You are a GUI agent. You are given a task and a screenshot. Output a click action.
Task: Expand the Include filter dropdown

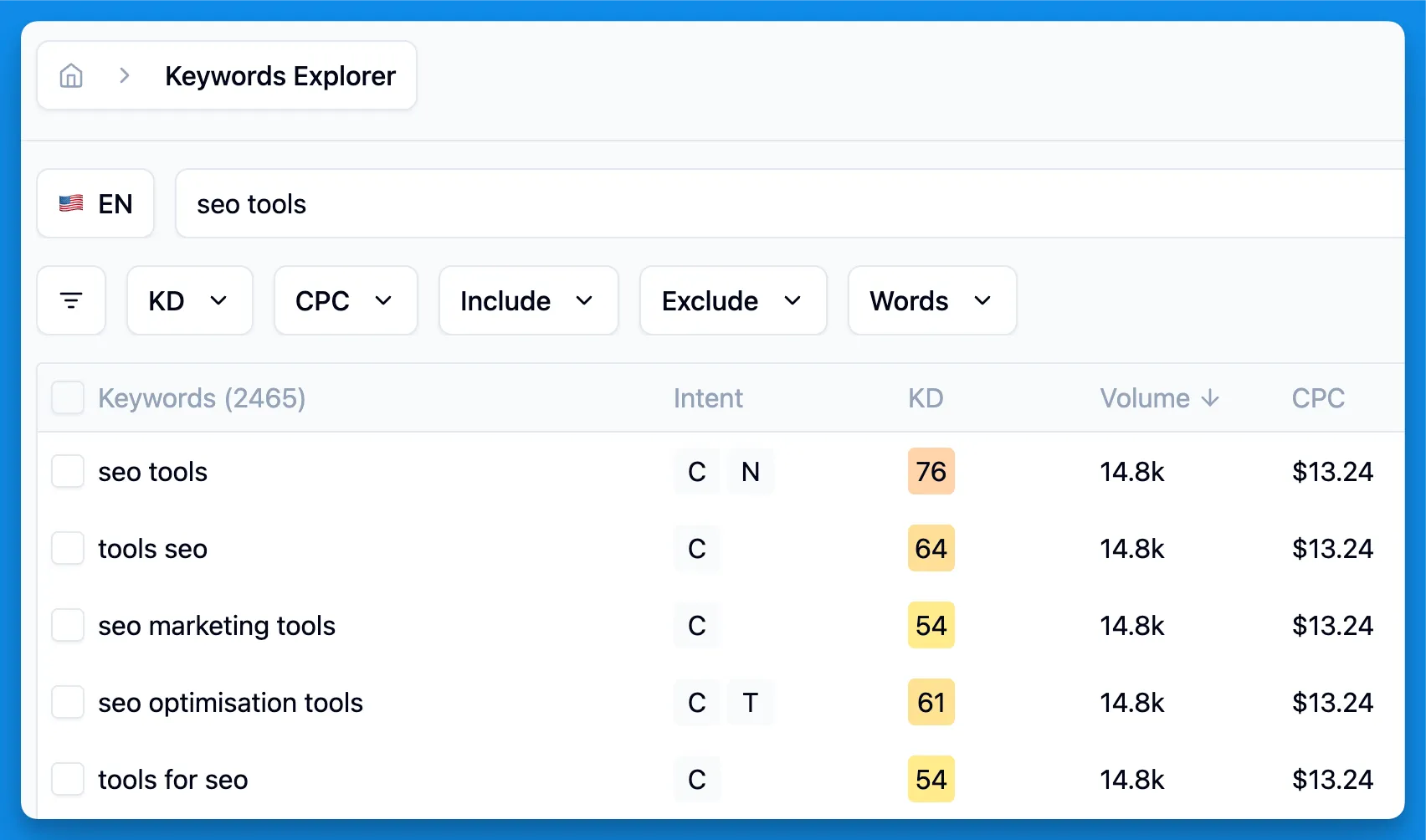pos(528,300)
